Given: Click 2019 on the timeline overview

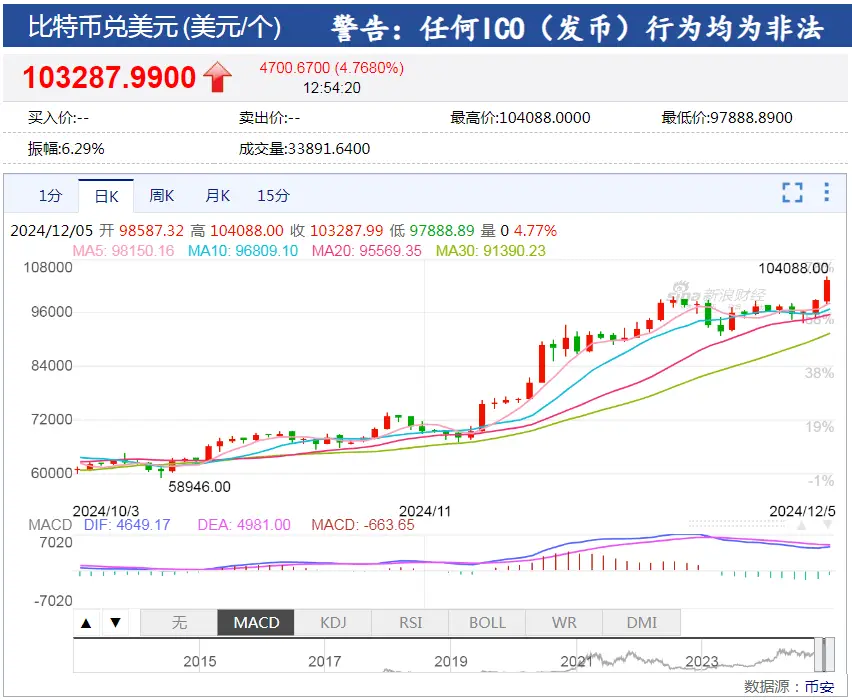Looking at the screenshot, I should pyautogui.click(x=451, y=661).
